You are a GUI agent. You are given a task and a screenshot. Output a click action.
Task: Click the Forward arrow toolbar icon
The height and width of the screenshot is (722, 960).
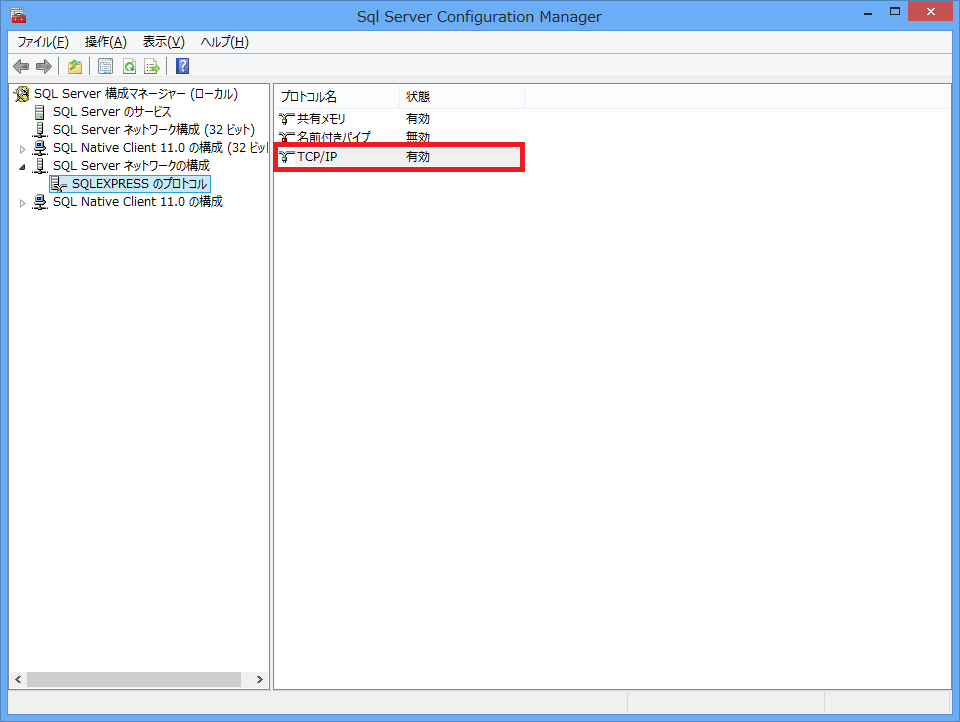click(43, 66)
